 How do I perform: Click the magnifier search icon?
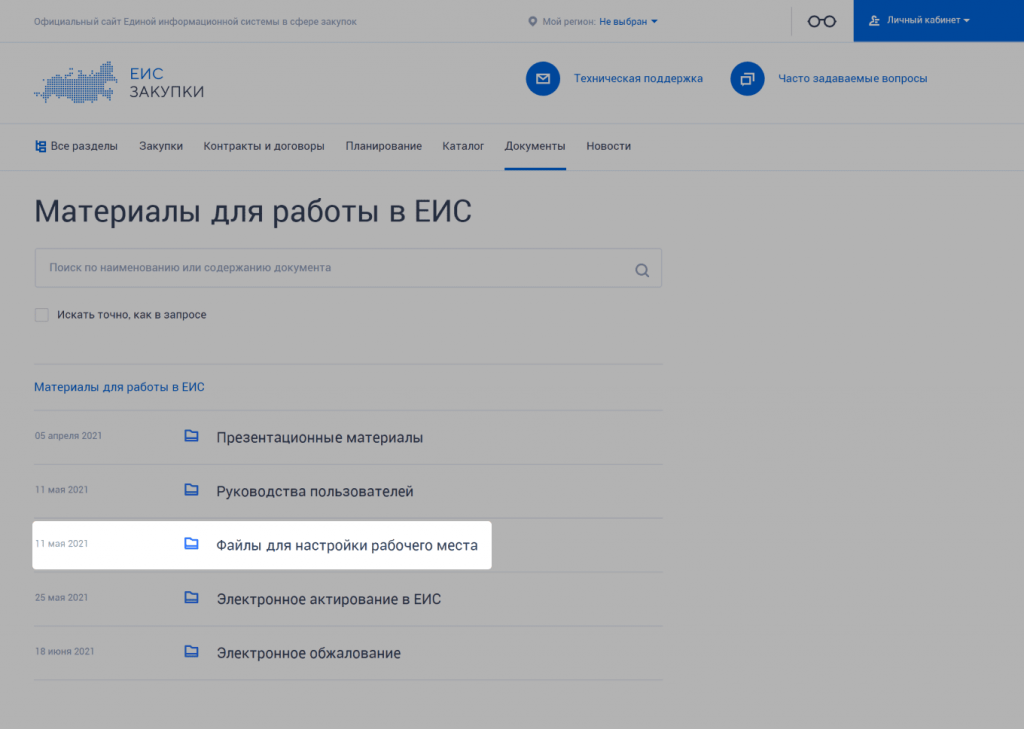coord(642,269)
